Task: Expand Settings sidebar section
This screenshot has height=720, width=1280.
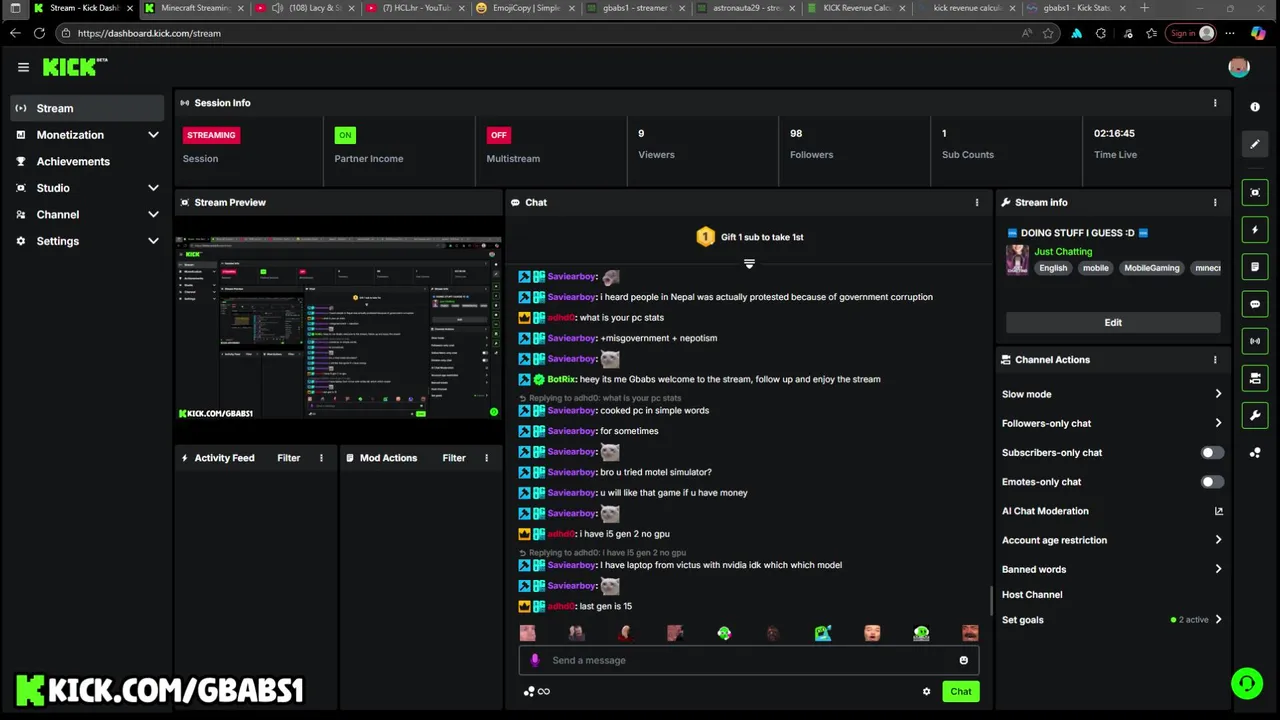Action: pyautogui.click(x=153, y=241)
